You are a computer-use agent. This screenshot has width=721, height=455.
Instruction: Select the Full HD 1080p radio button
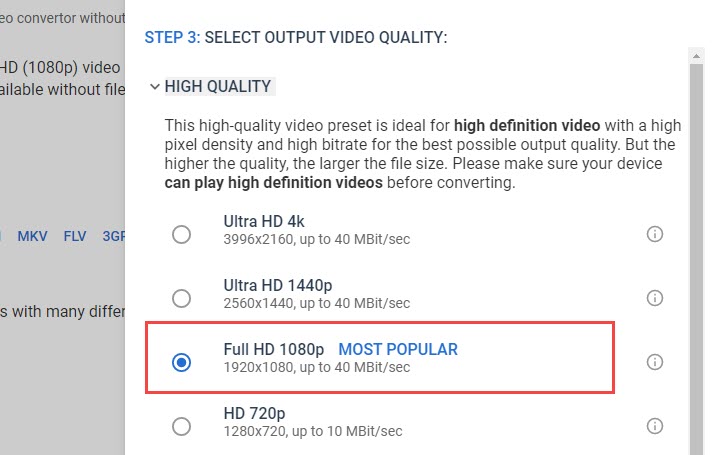pyautogui.click(x=181, y=362)
